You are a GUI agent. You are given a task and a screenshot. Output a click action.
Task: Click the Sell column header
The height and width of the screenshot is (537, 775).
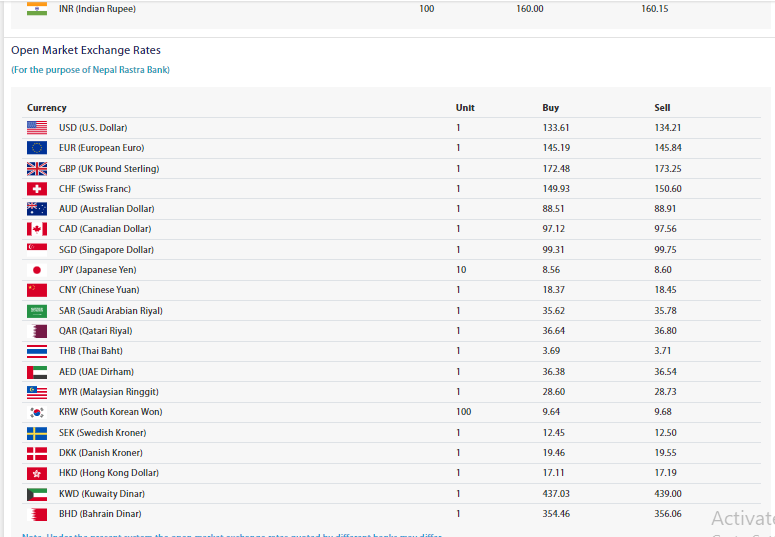click(662, 108)
